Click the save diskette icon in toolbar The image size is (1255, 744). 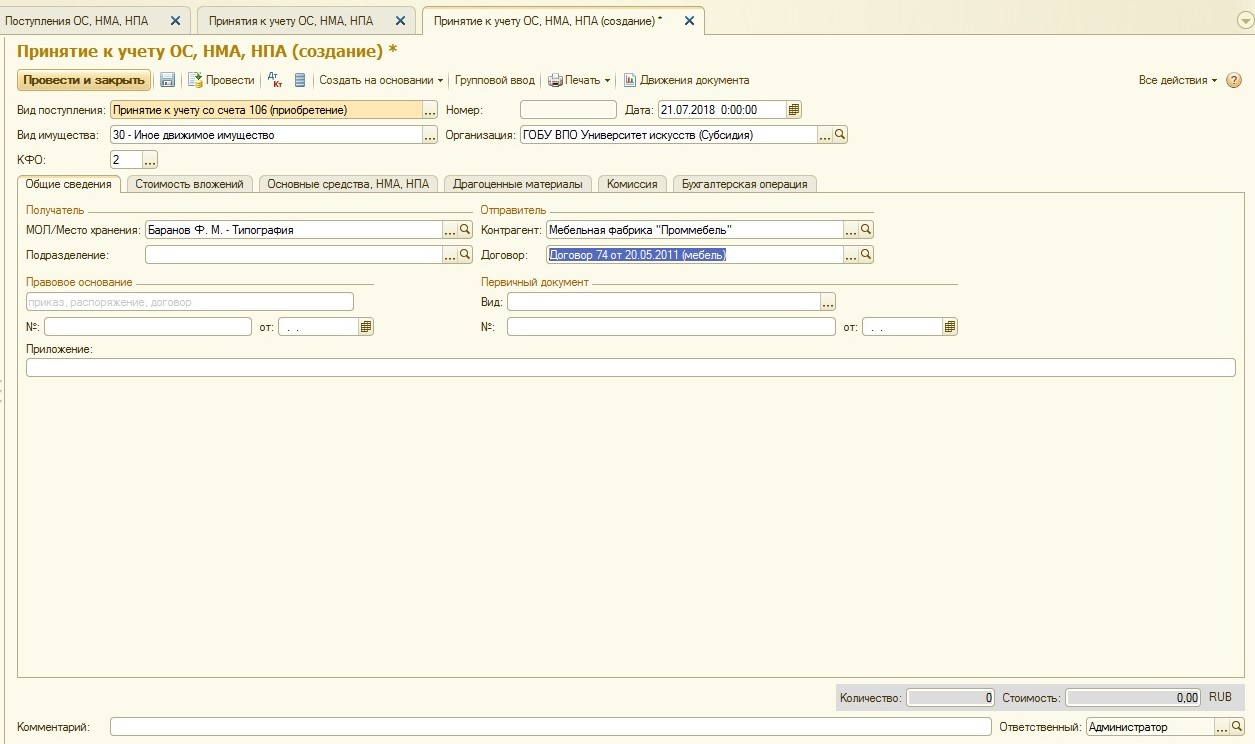[168, 80]
